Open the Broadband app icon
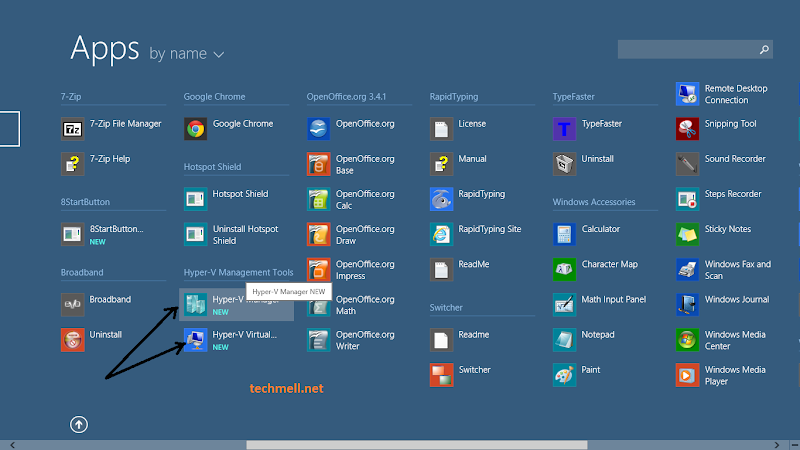Image resolution: width=800 pixels, height=450 pixels. pyautogui.click(x=72, y=305)
